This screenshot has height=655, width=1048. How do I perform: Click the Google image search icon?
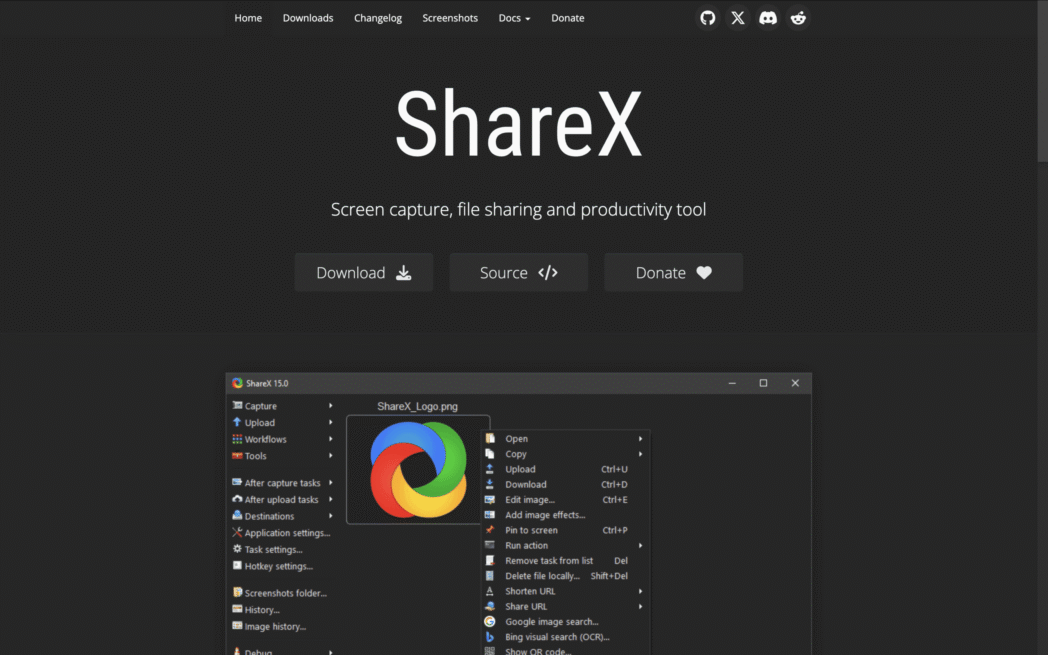[x=490, y=622]
